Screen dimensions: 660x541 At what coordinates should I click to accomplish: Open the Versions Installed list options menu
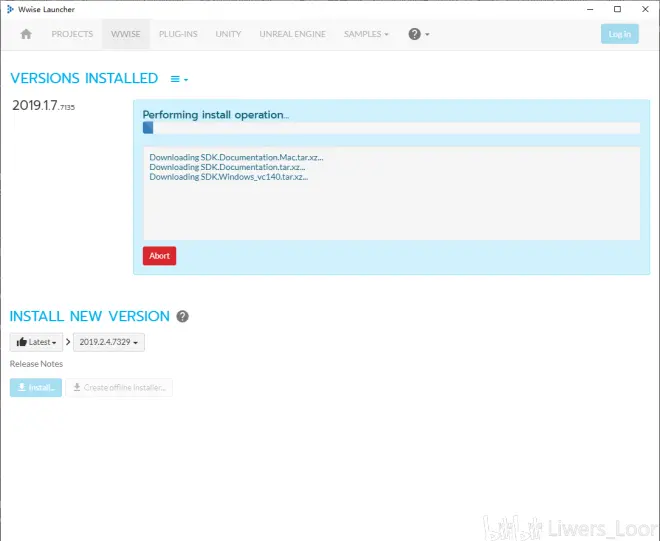click(x=179, y=79)
